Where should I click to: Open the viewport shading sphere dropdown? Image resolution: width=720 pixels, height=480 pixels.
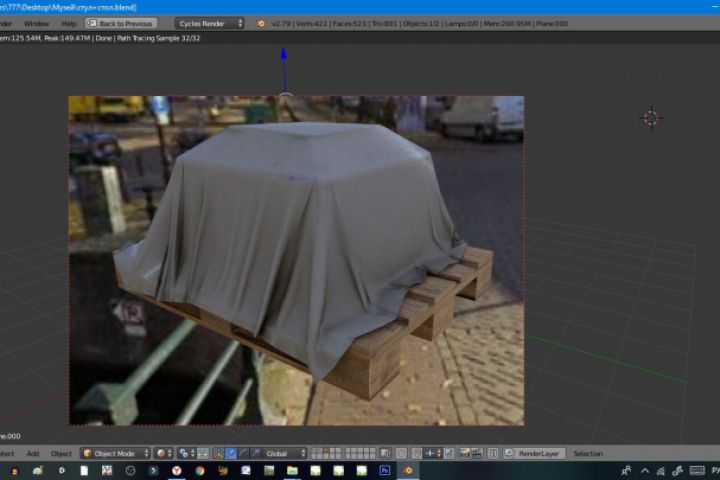(x=163, y=453)
